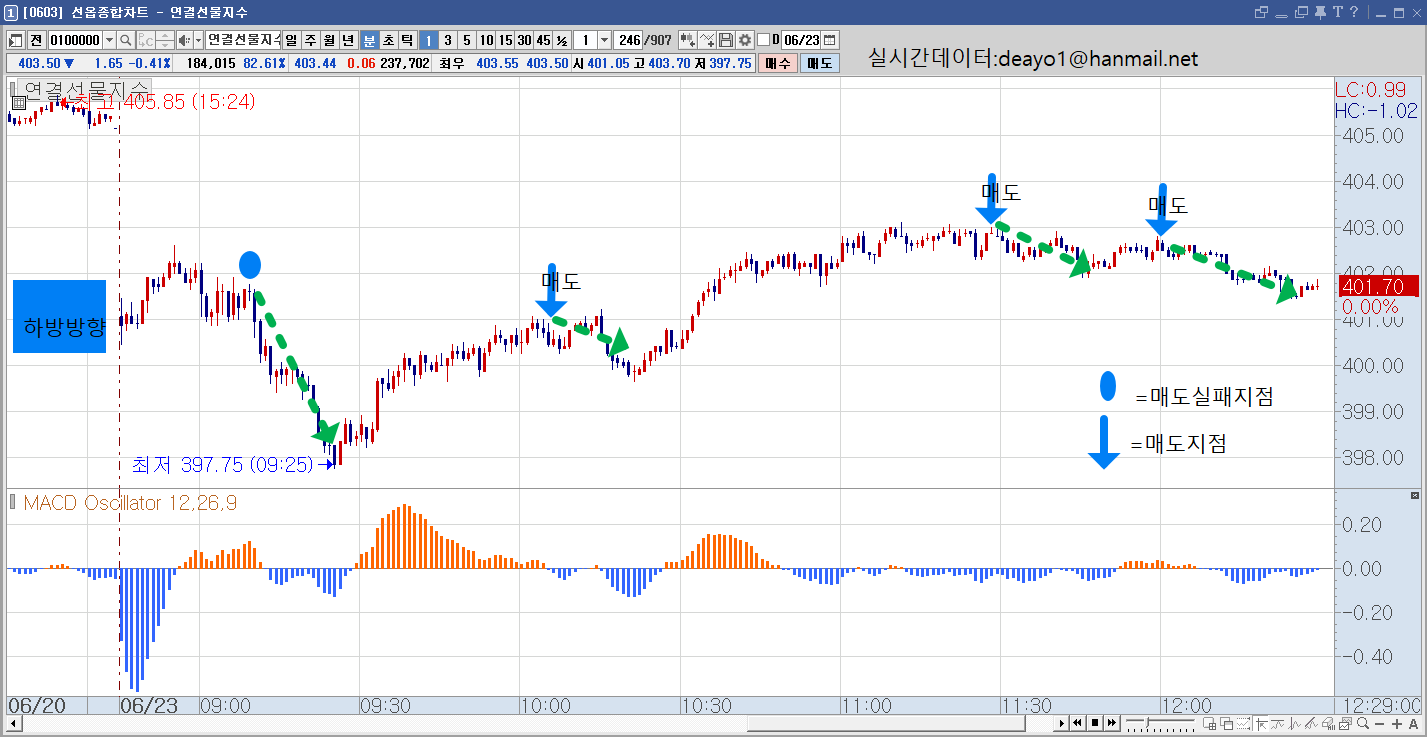Click the play button in replay controls
This screenshot has width=1427, height=737.
click(x=1062, y=723)
